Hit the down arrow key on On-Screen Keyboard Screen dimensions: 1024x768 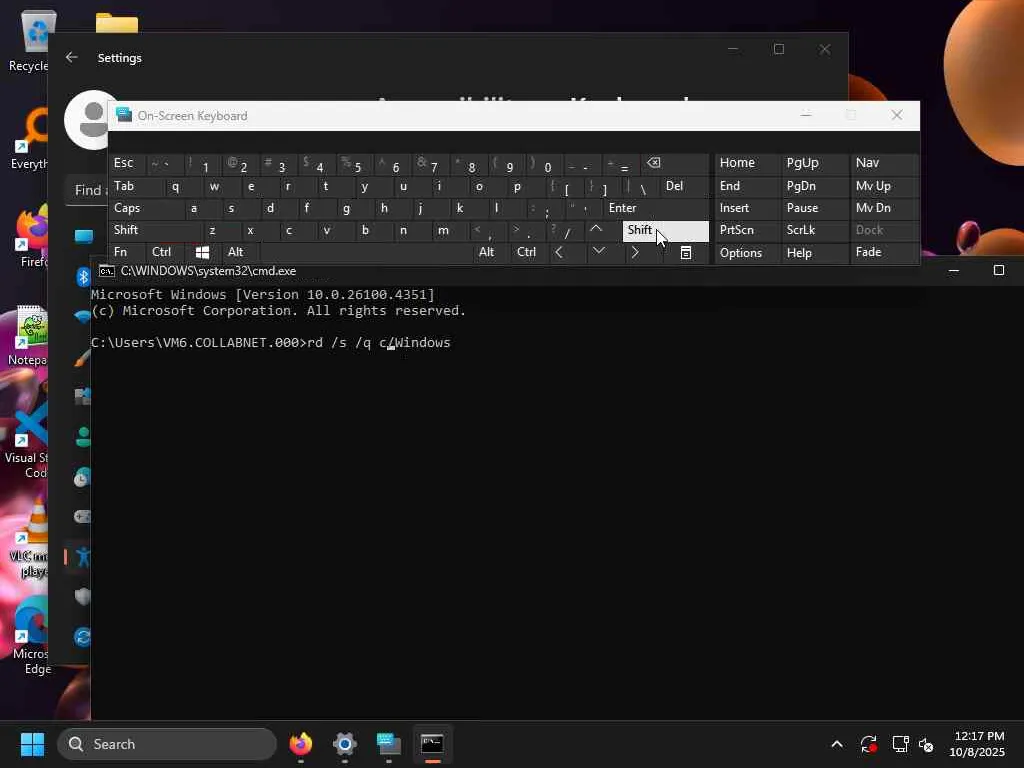click(x=598, y=252)
